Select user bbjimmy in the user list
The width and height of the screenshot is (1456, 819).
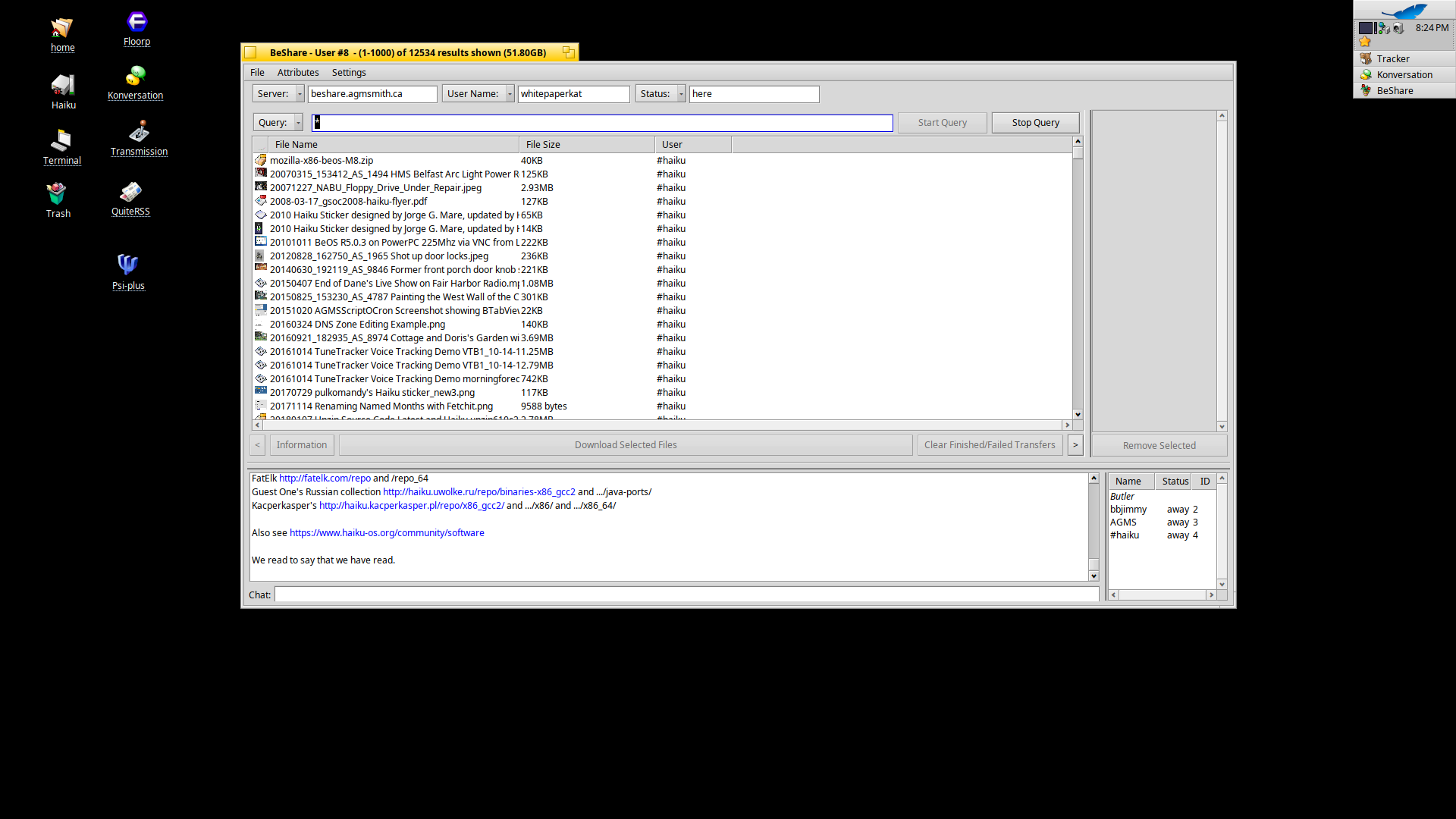coord(1161,510)
